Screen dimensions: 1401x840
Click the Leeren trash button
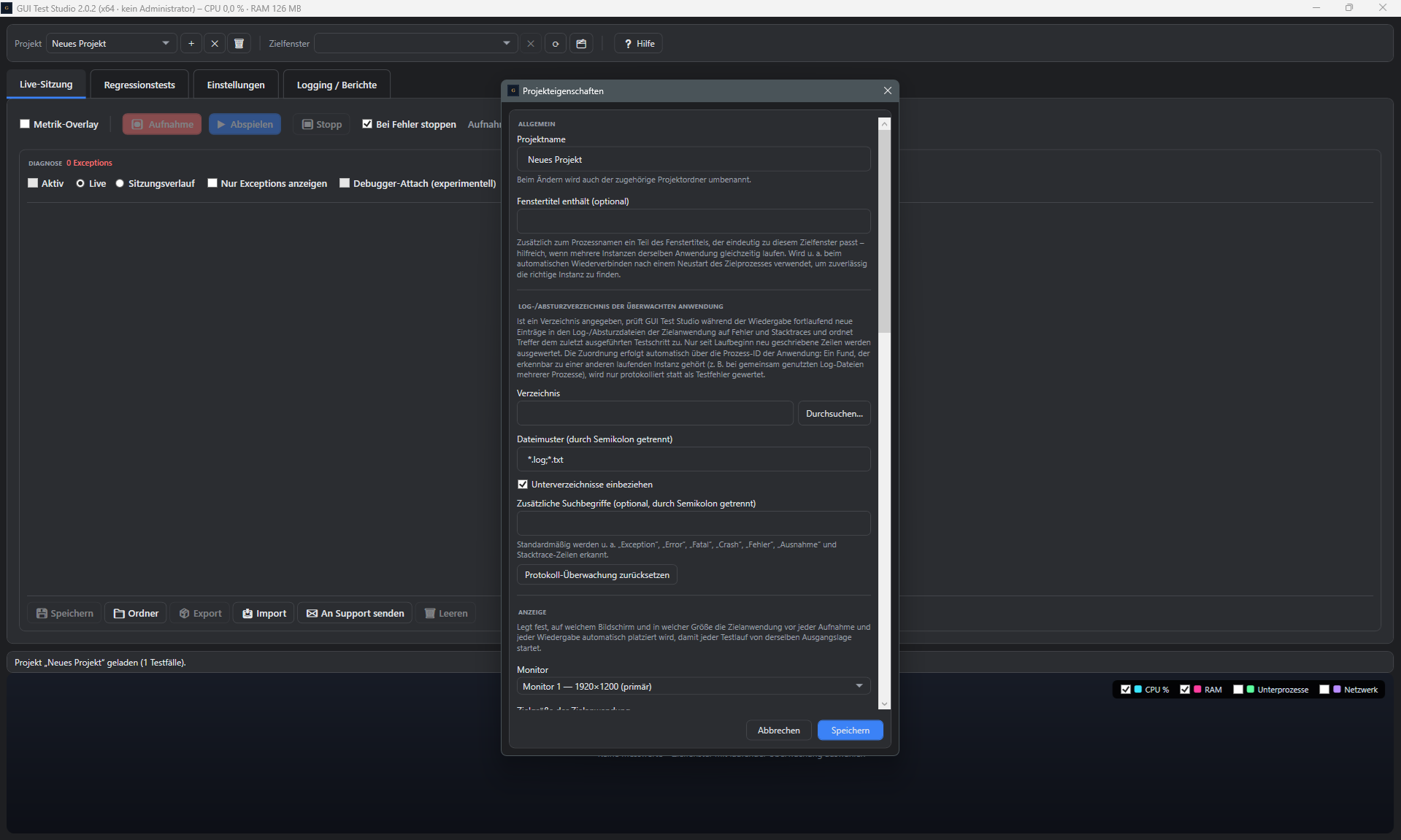click(446, 613)
